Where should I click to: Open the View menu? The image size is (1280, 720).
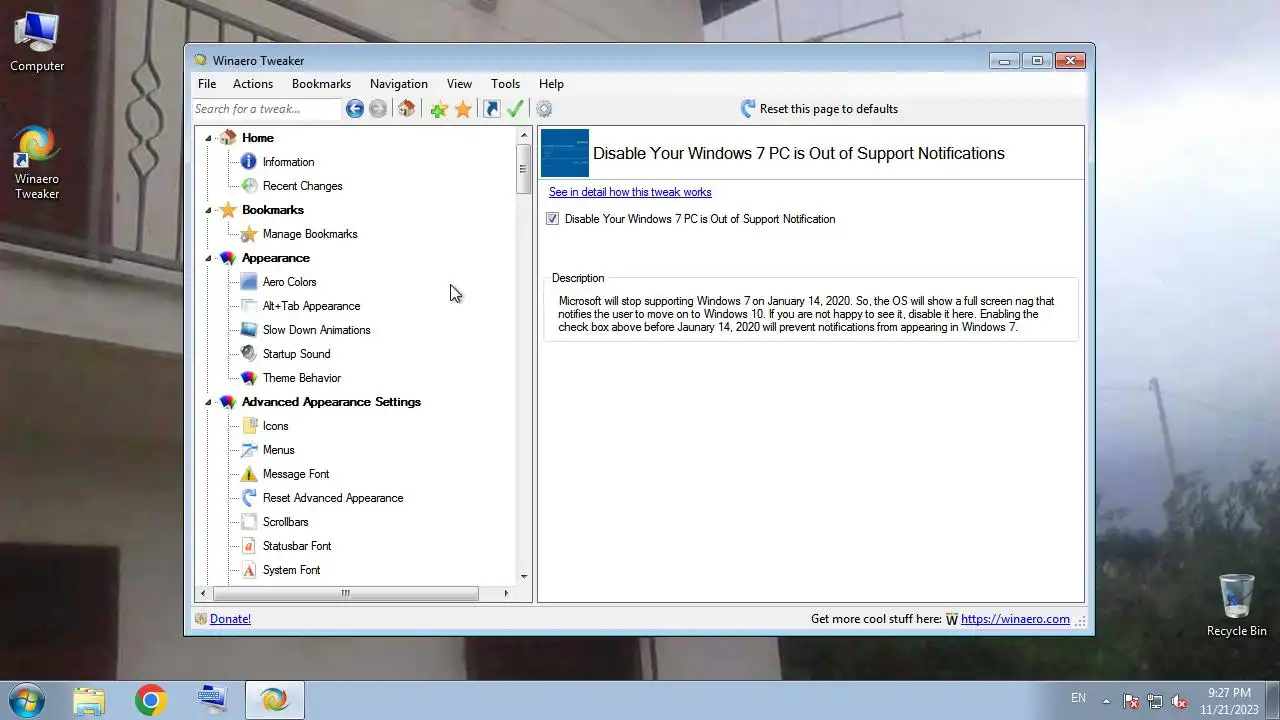459,84
